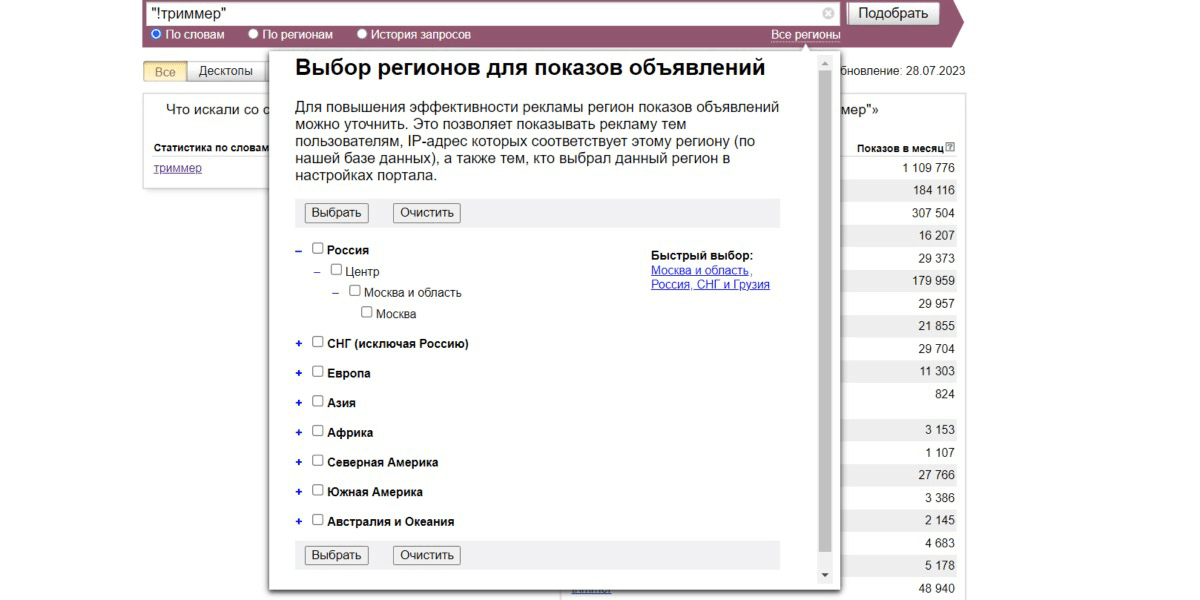Switch to the Десктопы tab
Viewport: 1200px width, 600px height.
click(x=225, y=72)
